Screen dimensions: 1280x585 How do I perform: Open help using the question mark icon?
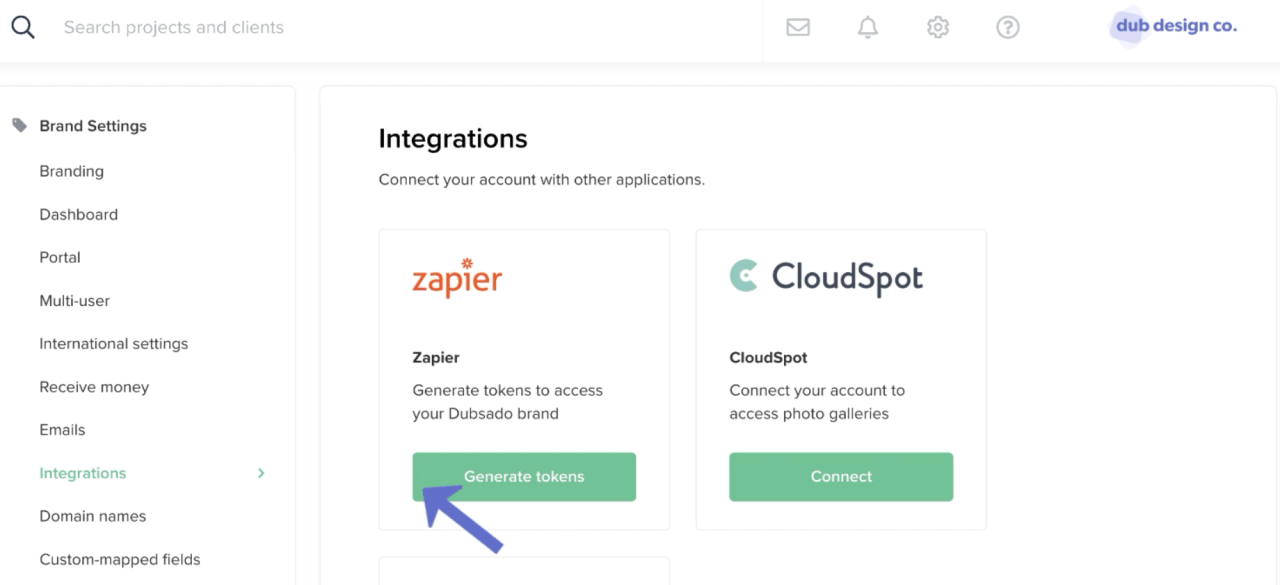[x=1007, y=27]
